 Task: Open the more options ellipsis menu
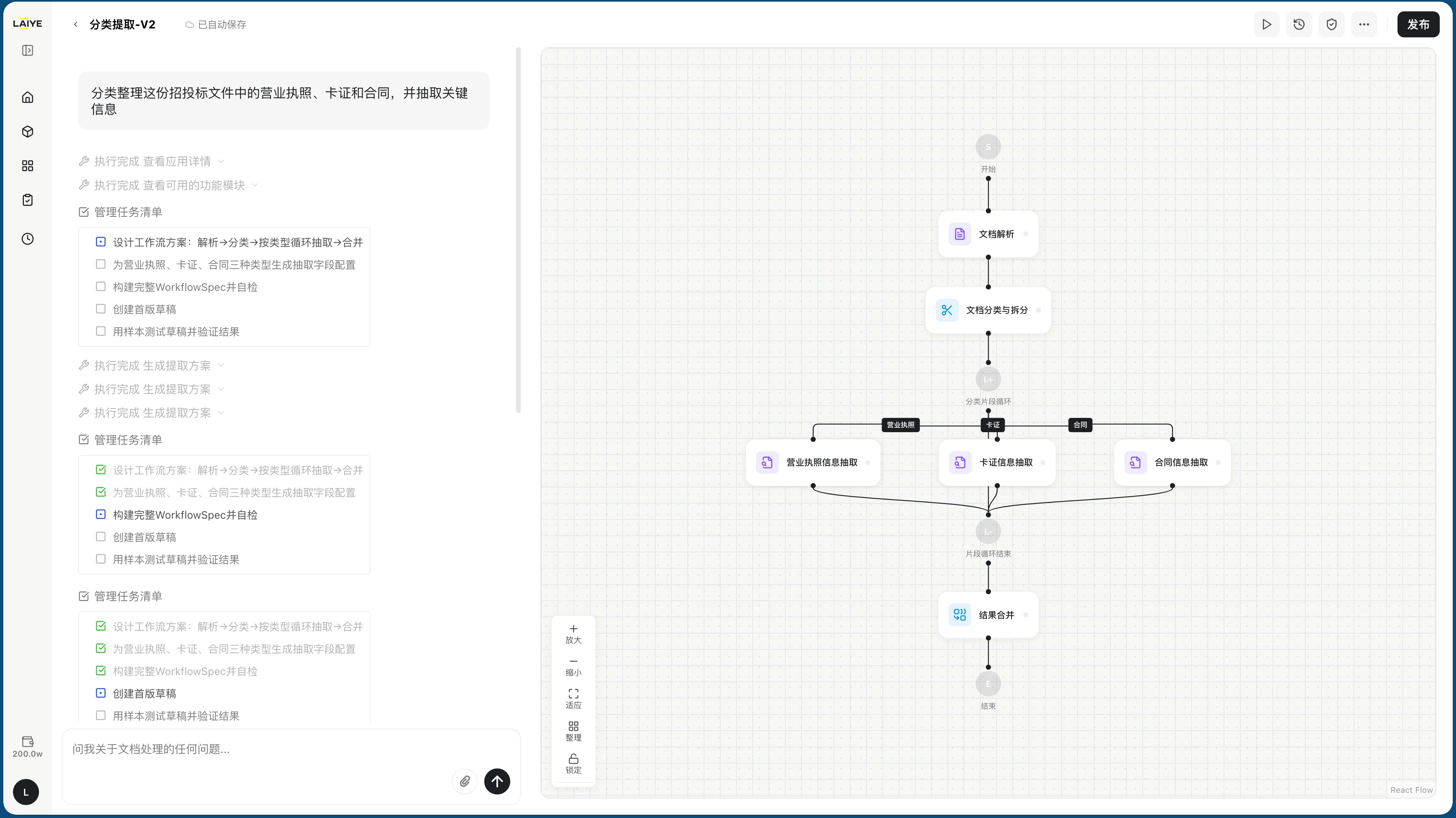click(x=1364, y=24)
